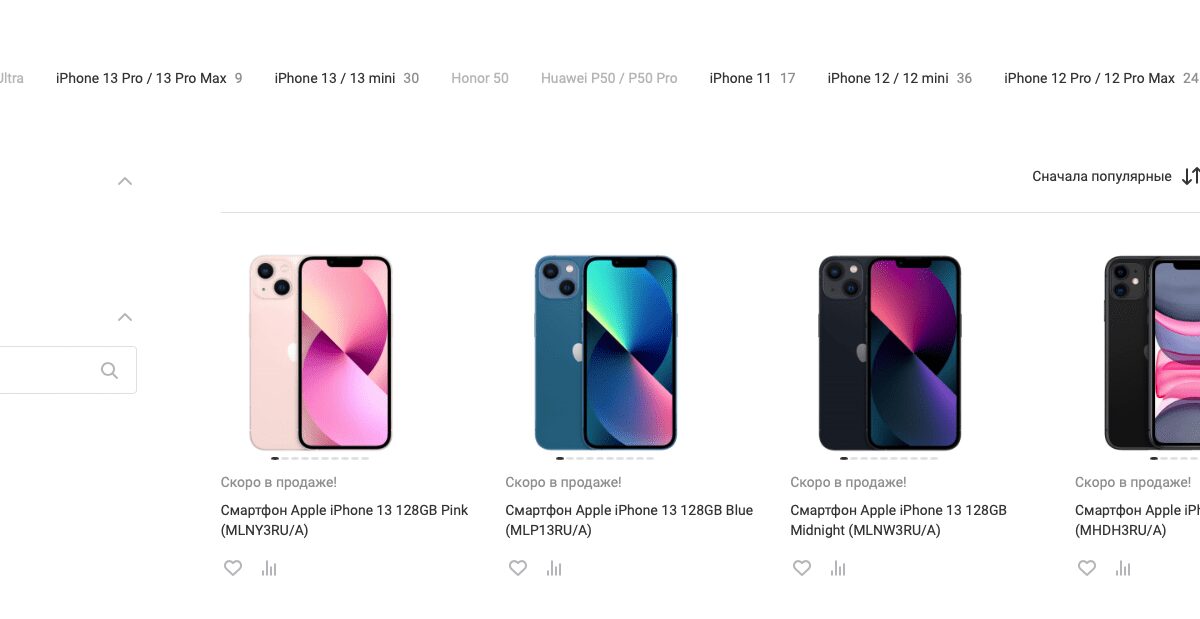Add iPhone 13 Pink to favorites
1200x619 pixels.
pyautogui.click(x=233, y=568)
